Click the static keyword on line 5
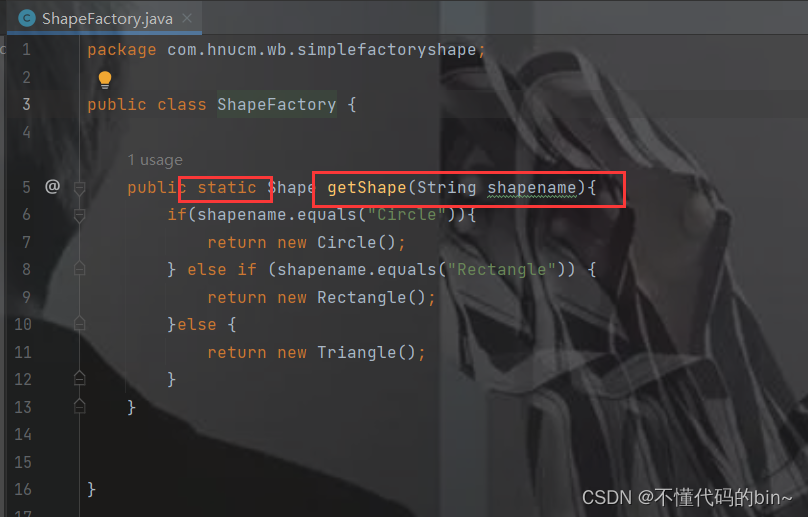 [227, 188]
